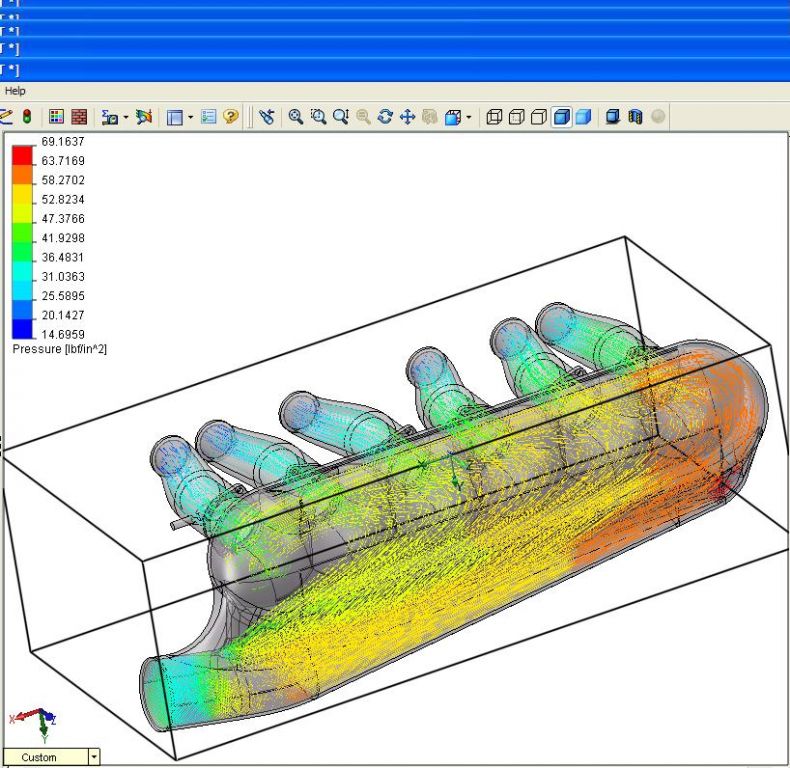Activate the Rotate View tool
Screen dimensions: 790x768
(x=385, y=117)
